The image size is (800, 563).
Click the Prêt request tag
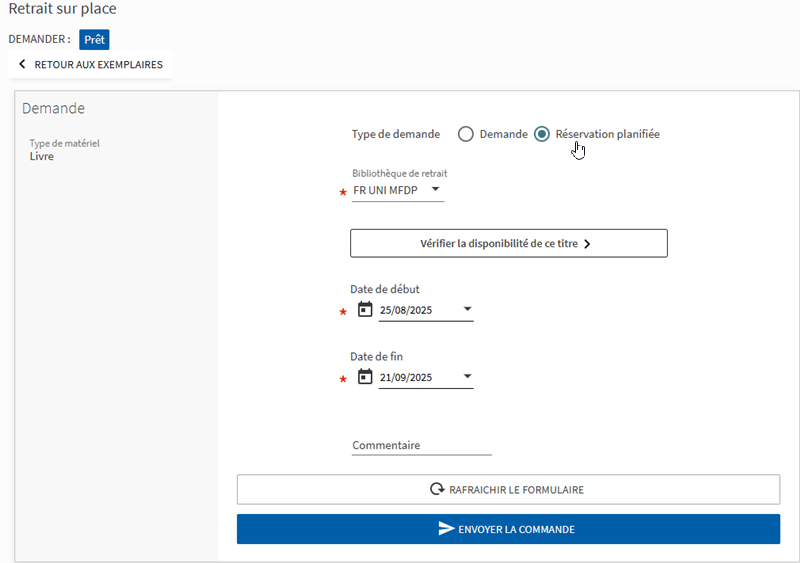[x=94, y=39]
